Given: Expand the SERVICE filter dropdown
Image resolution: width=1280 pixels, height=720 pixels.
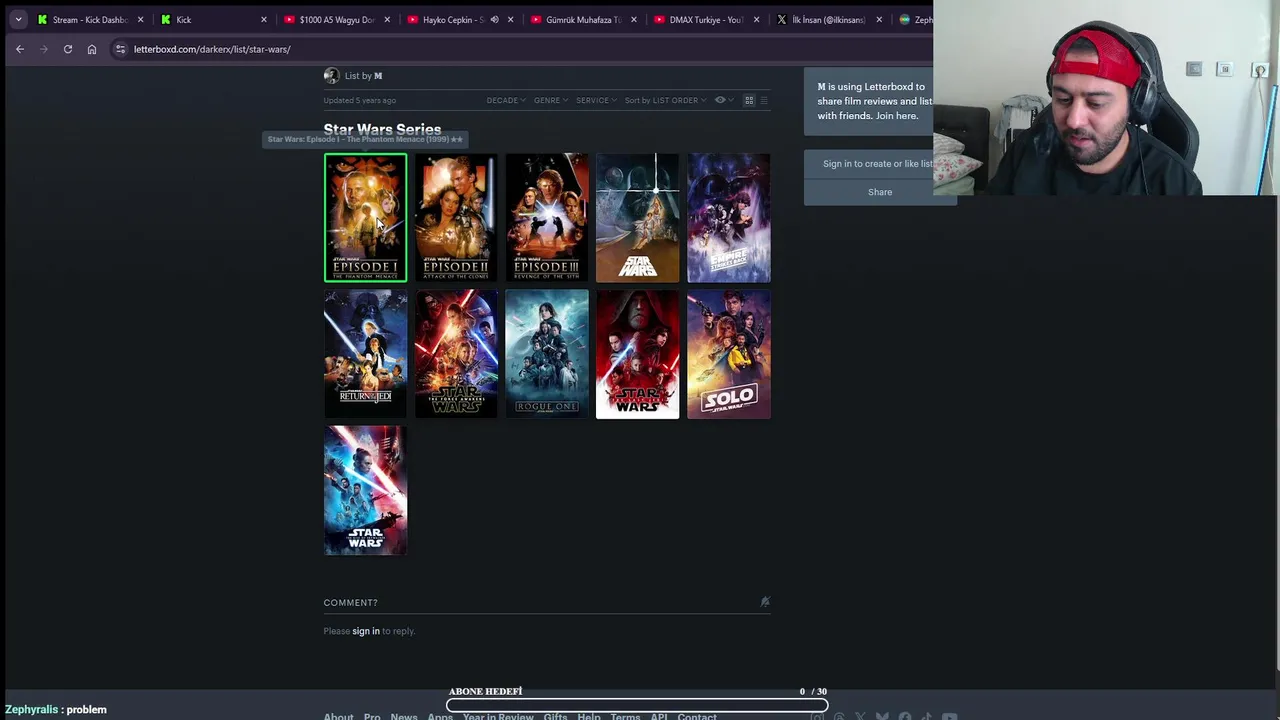Looking at the screenshot, I should (x=596, y=100).
